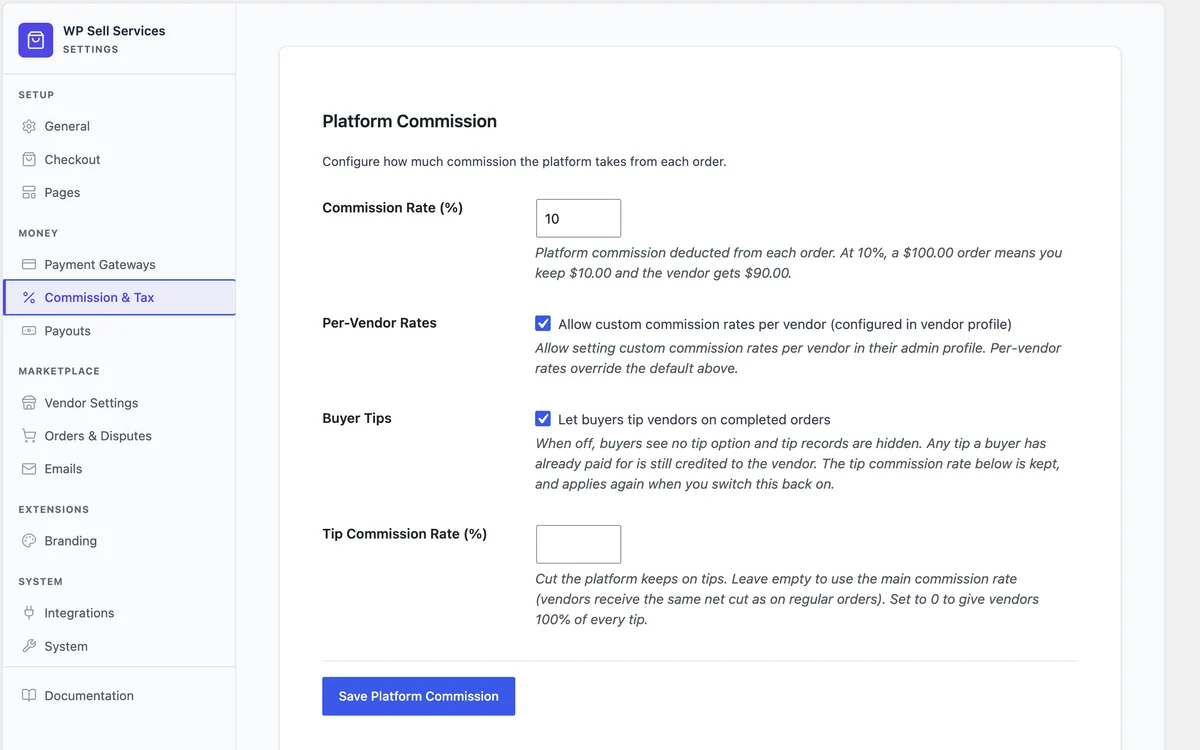Click 'Cut the platform keeps on tips' help text
The height and width of the screenshot is (750, 1200).
[787, 599]
